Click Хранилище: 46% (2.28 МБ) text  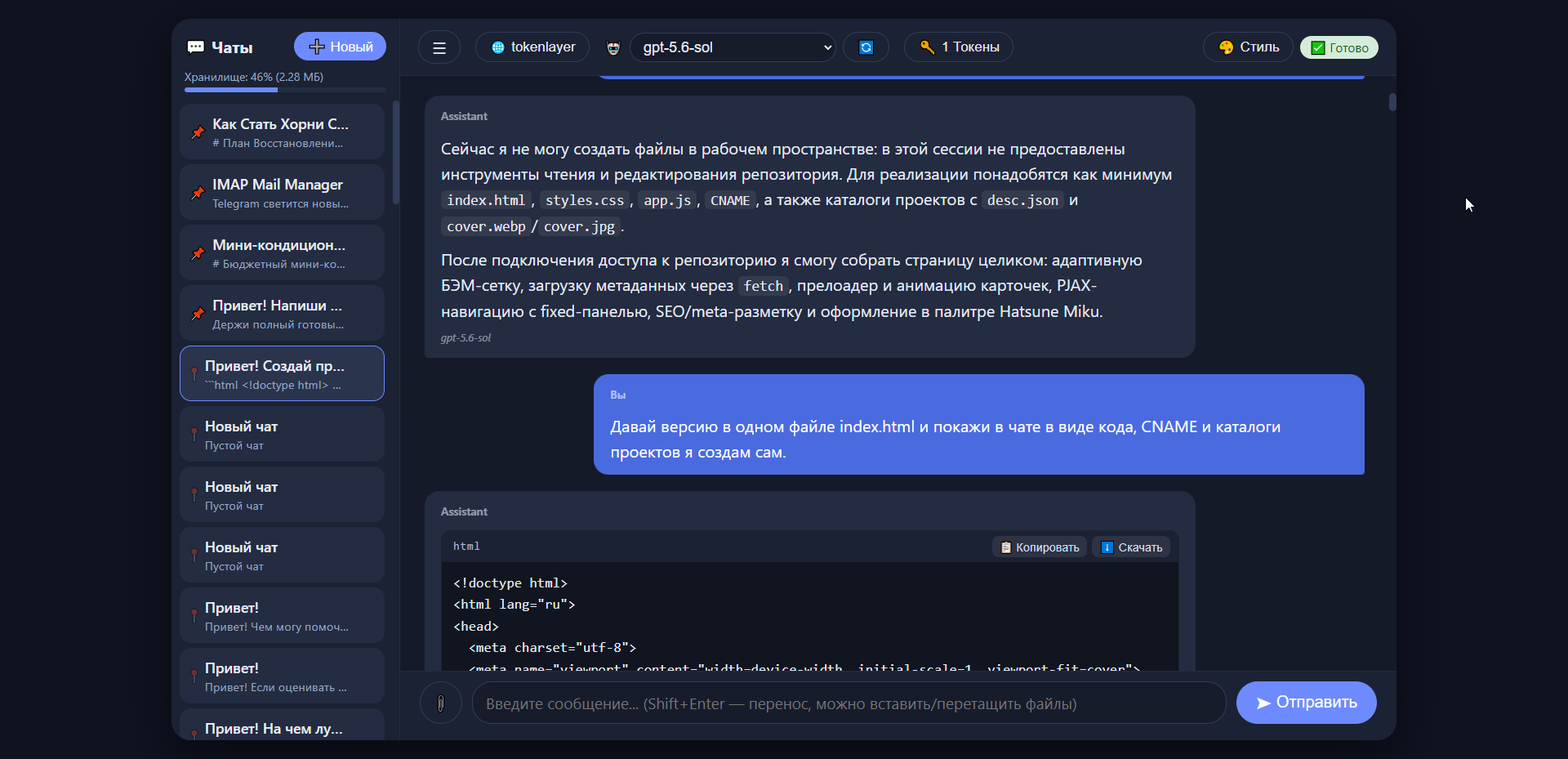[254, 77]
